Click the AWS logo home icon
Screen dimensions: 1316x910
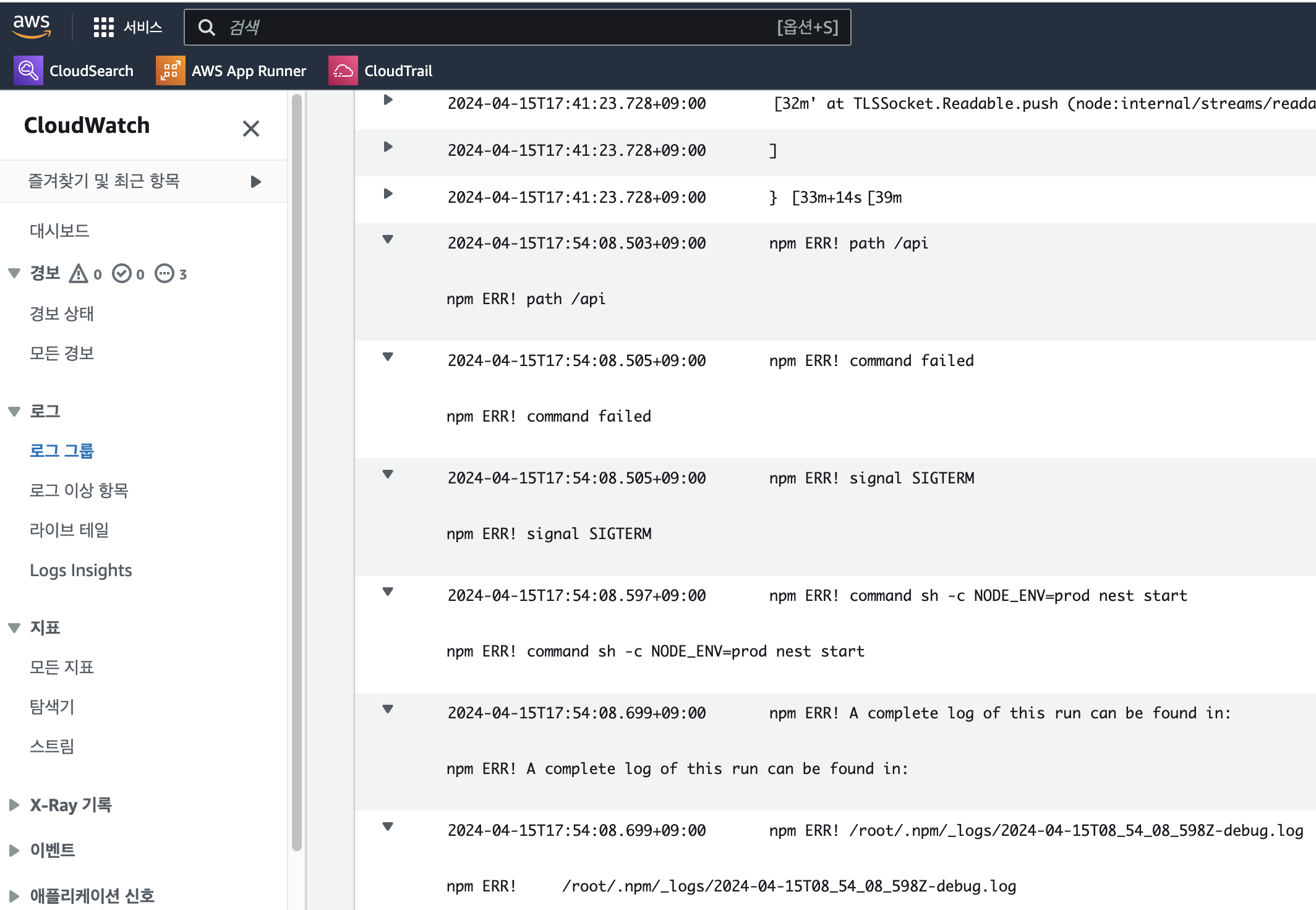32,26
